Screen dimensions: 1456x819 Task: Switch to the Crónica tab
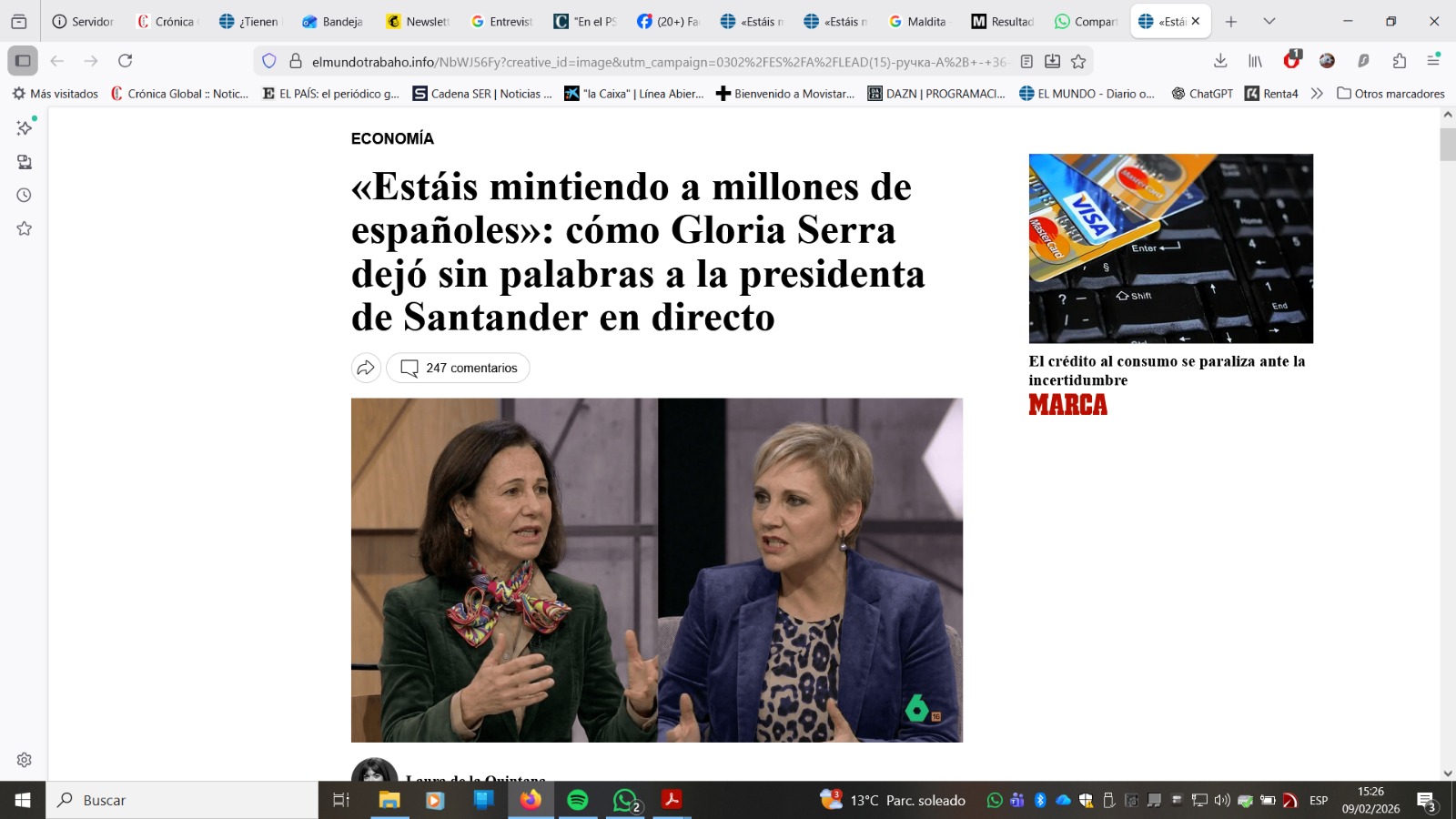167,21
